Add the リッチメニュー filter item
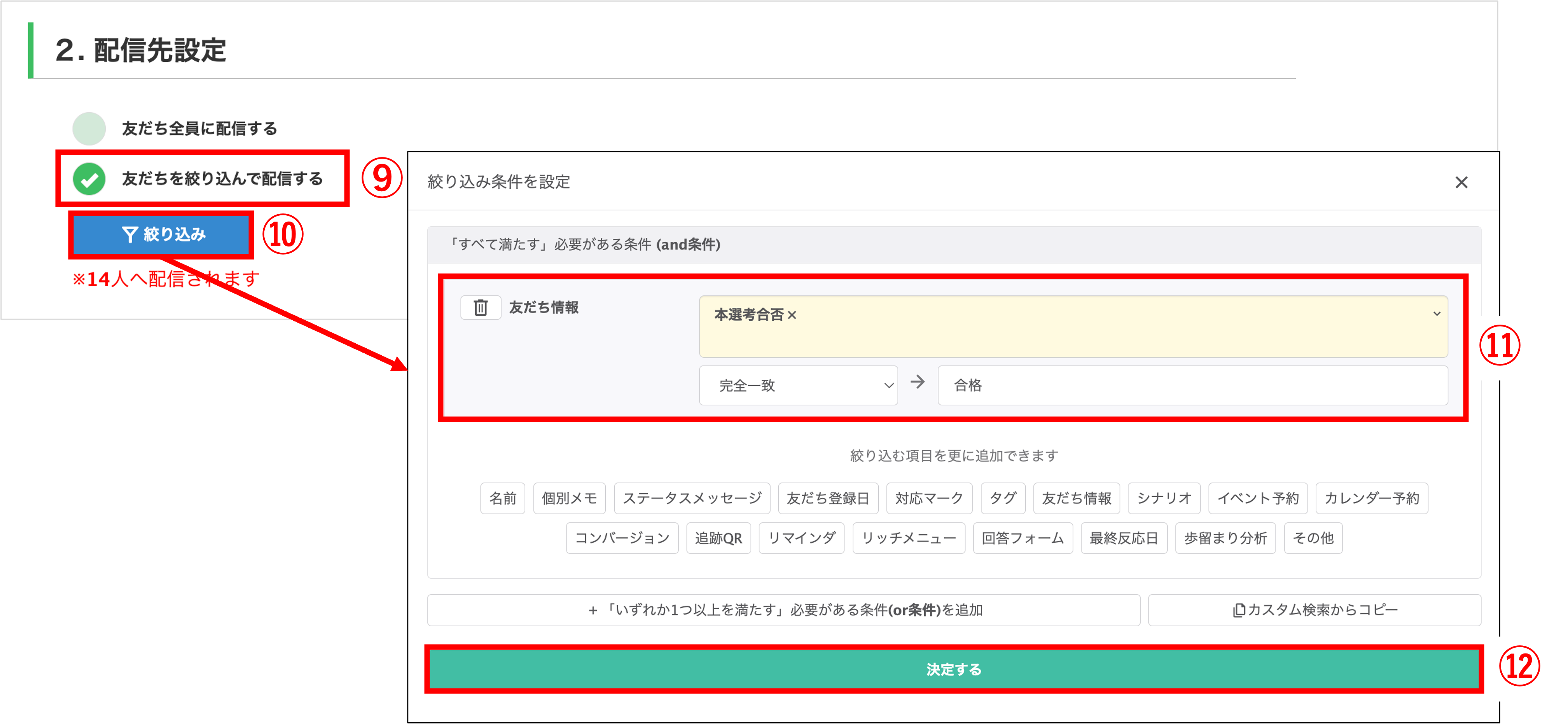Viewport: 1568px width, 725px height. (908, 538)
